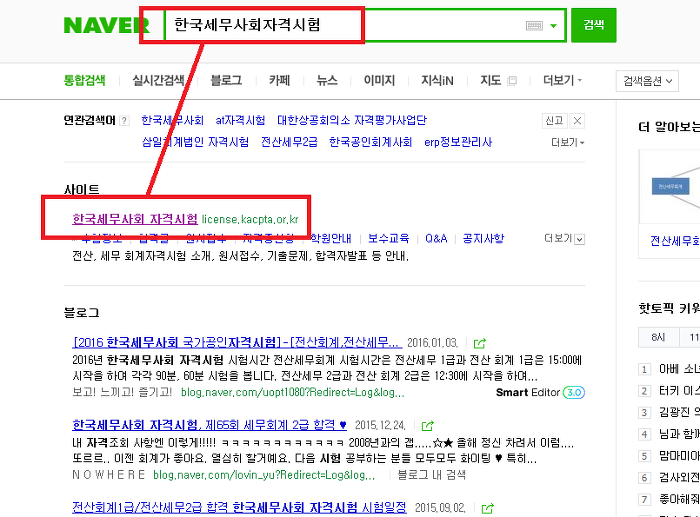The height and width of the screenshot is (517, 700).
Task: Click related search 한국공인회계사회
Action: coord(371,142)
